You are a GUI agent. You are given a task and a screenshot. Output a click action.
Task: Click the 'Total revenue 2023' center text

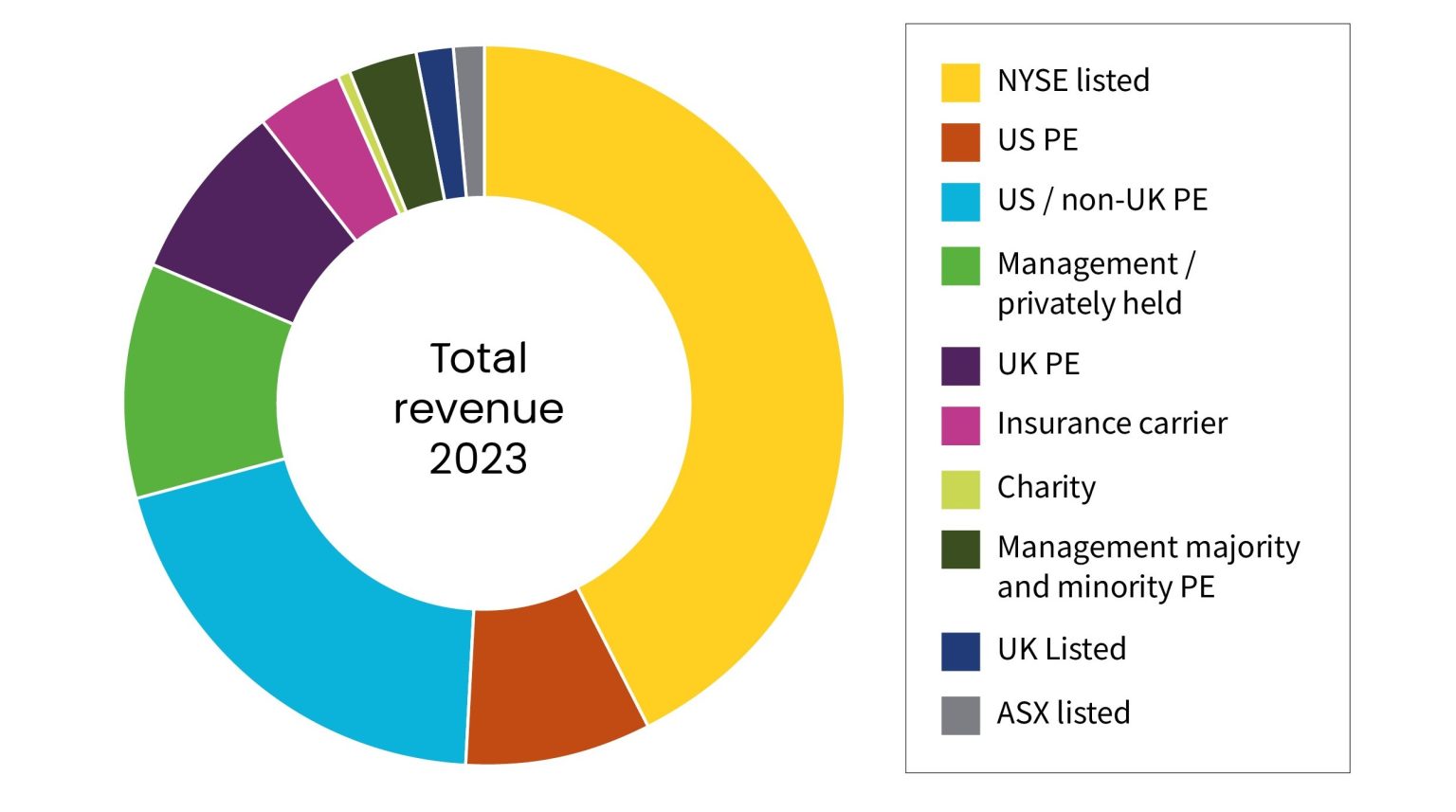(x=479, y=407)
